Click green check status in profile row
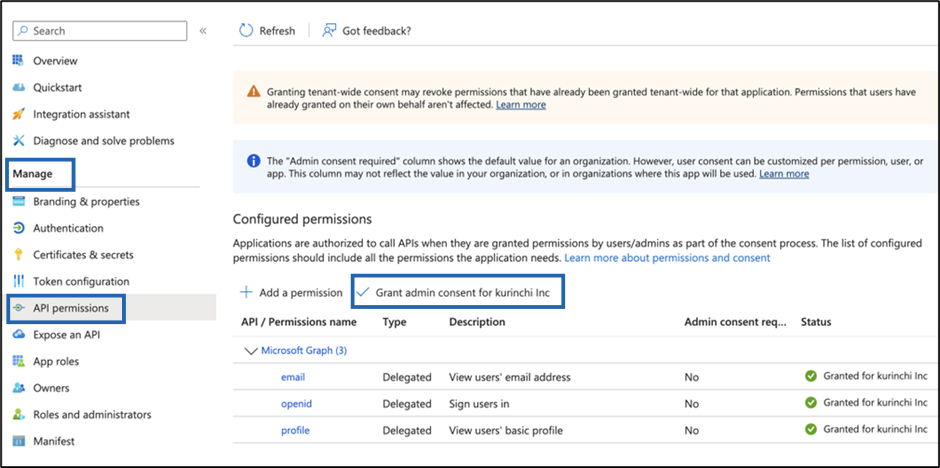The height and width of the screenshot is (468, 940). click(811, 430)
